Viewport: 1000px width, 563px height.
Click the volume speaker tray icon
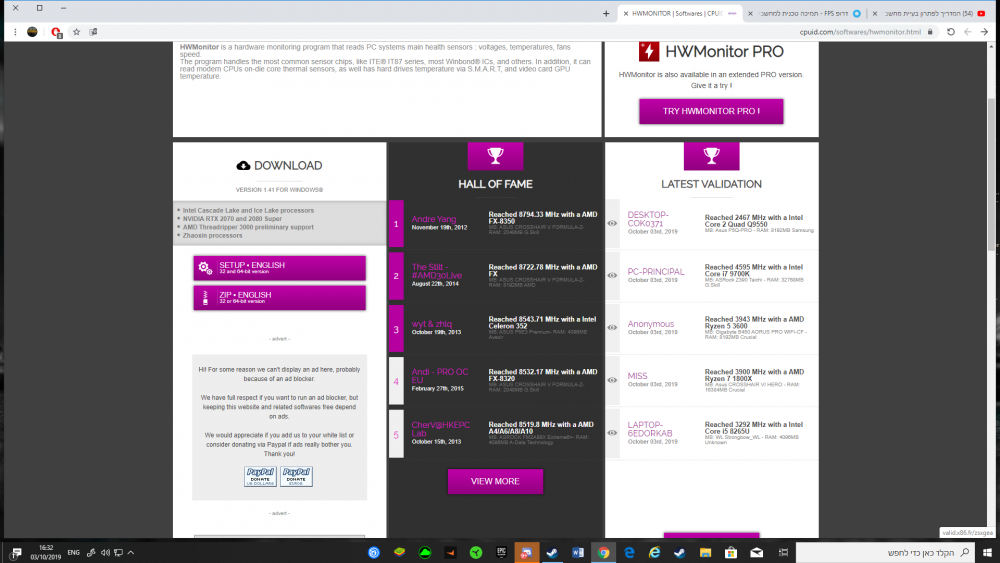point(105,553)
